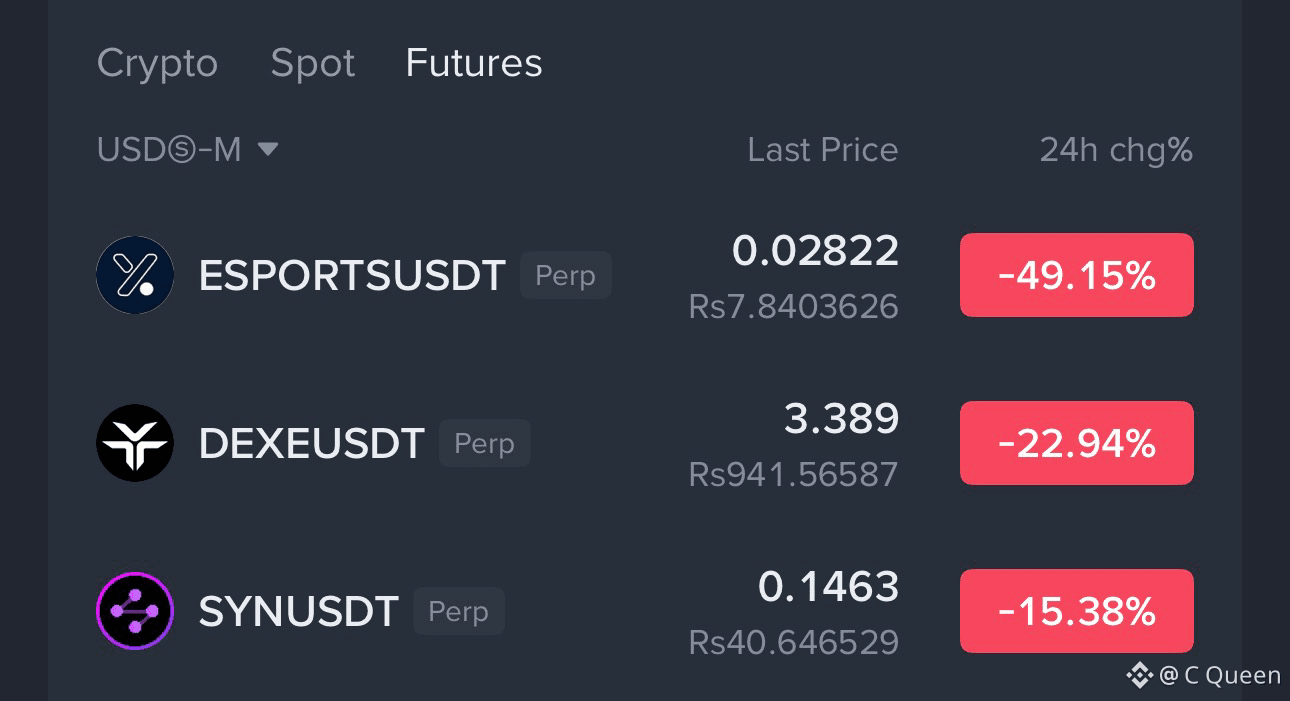Image resolution: width=1290 pixels, height=701 pixels.
Task: Open the USDⓈ-M dropdown arrow
Action: point(268,150)
